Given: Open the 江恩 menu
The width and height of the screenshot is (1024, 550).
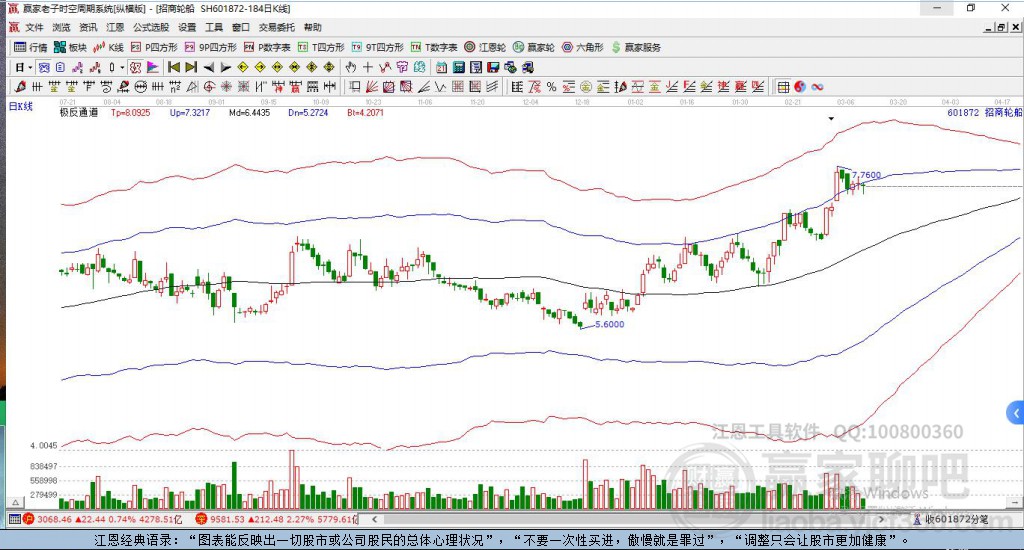Looking at the screenshot, I should pyautogui.click(x=115, y=27).
